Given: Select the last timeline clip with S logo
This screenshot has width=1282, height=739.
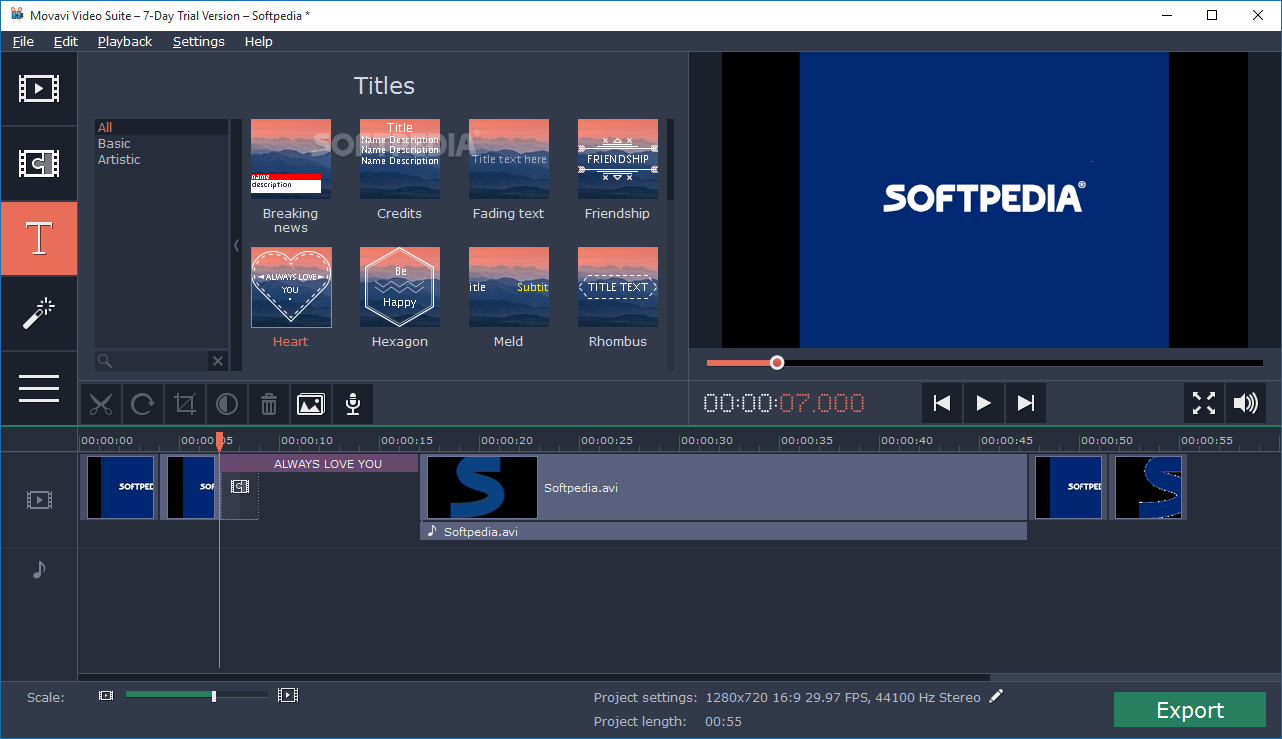Looking at the screenshot, I should tap(1148, 488).
